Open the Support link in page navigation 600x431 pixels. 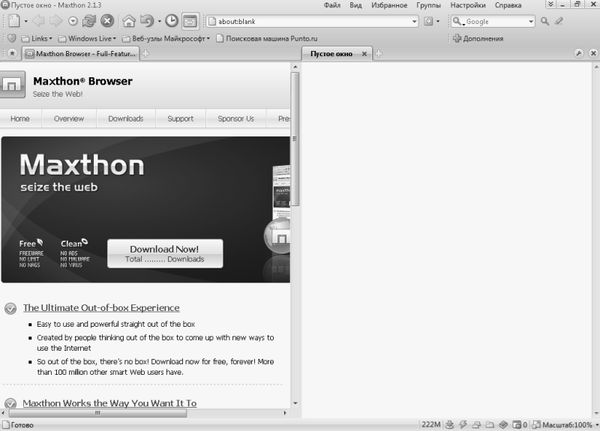pyautogui.click(x=180, y=118)
